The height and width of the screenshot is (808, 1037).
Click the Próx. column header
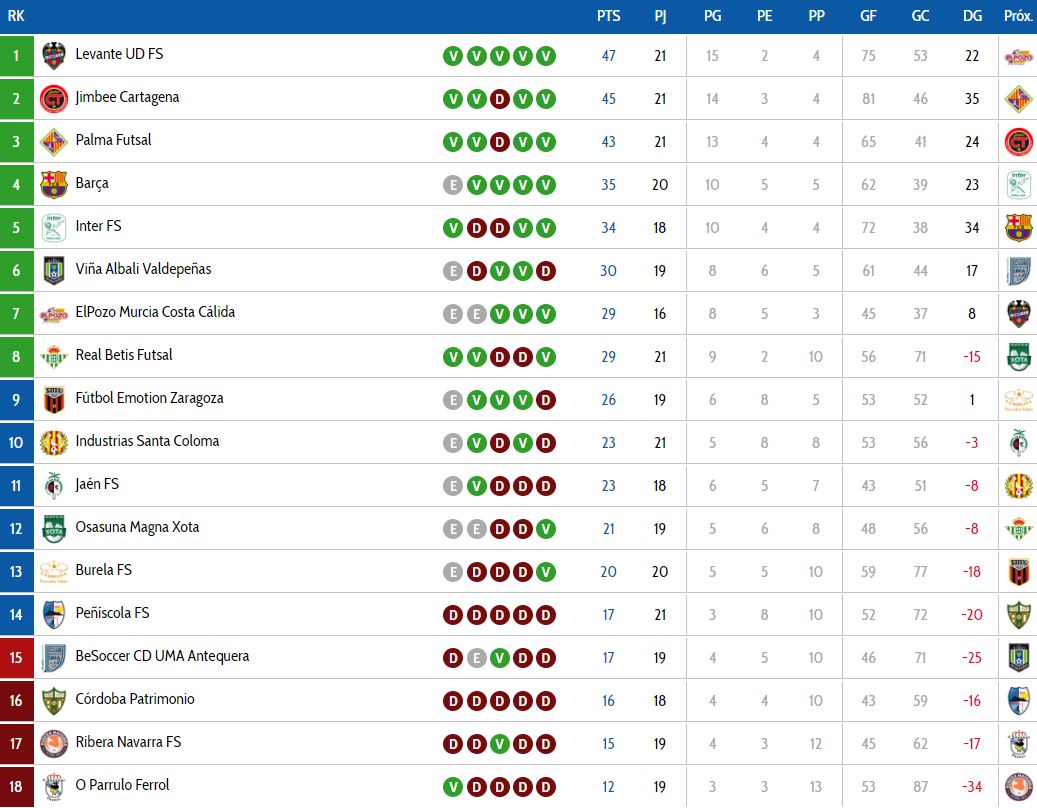1018,16
